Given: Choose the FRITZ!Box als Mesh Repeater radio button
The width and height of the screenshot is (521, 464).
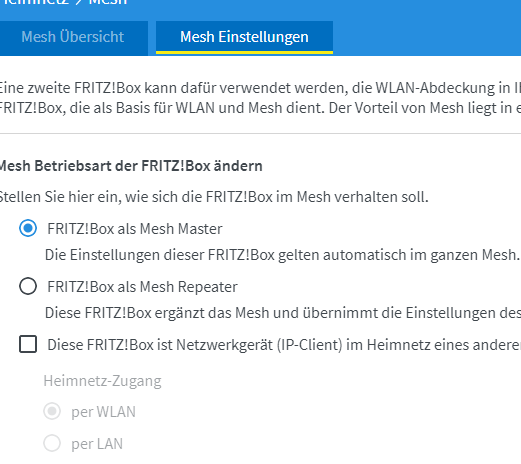Looking at the screenshot, I should tap(28, 286).
